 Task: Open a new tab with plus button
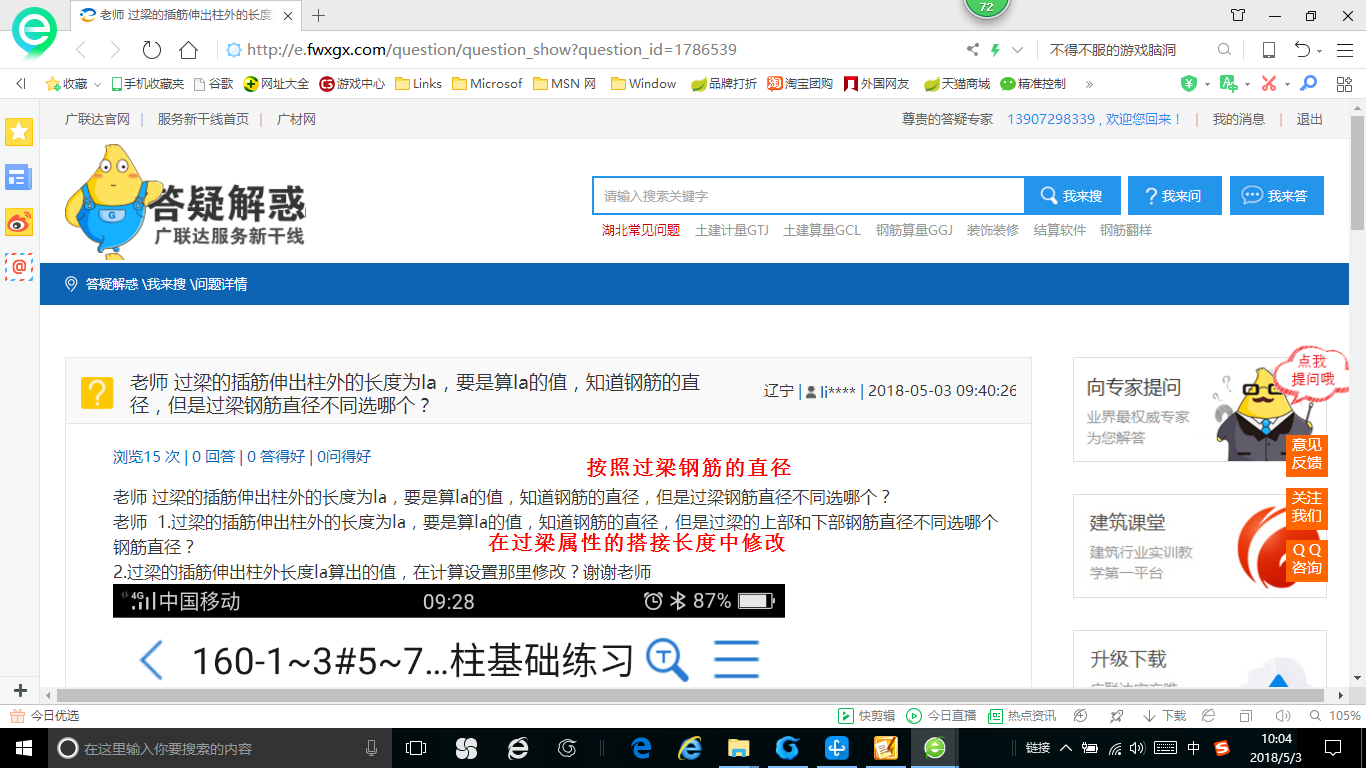(x=319, y=15)
